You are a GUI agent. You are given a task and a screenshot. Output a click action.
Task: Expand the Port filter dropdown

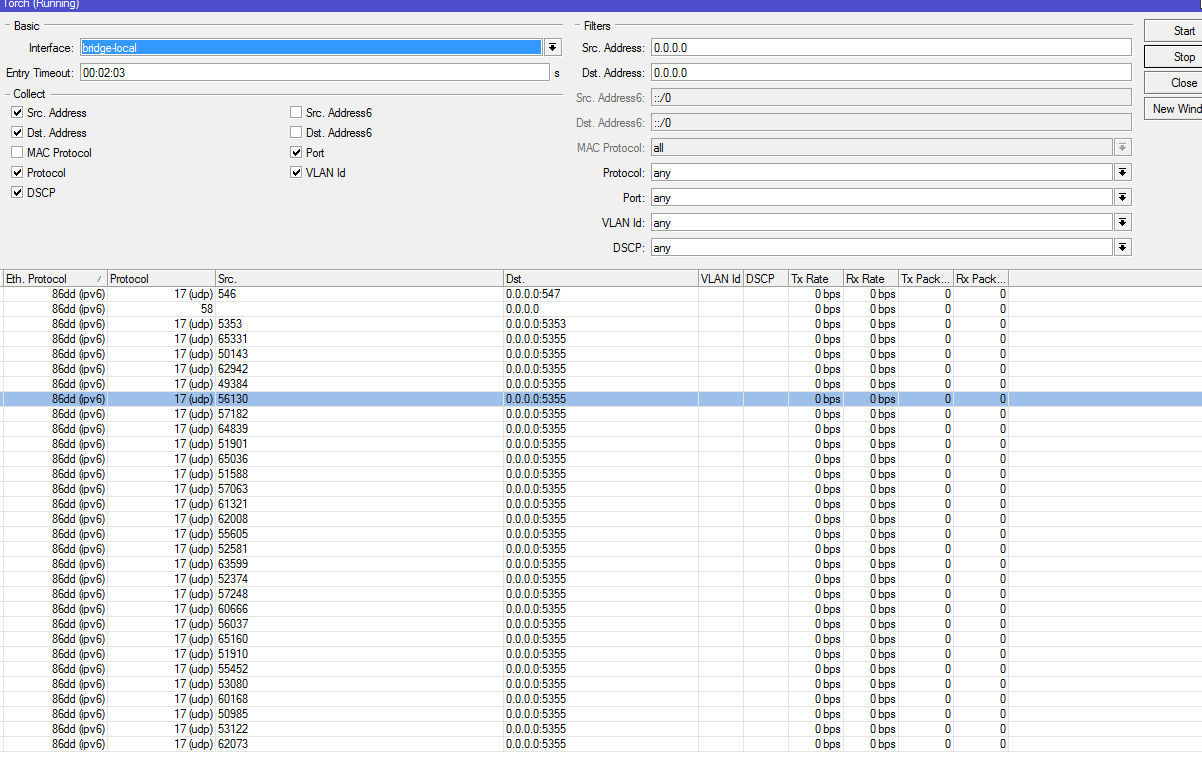coord(1123,198)
